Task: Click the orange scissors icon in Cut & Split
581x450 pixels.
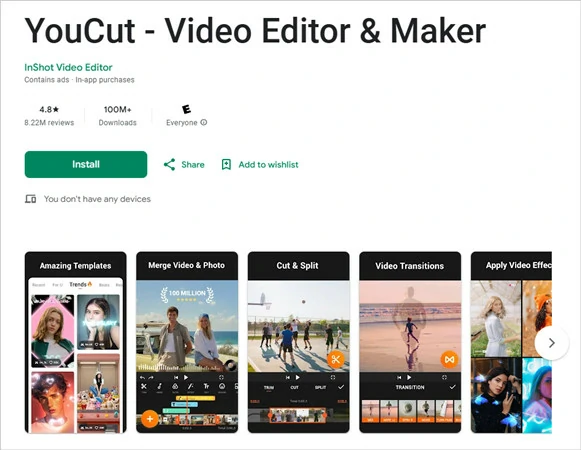Action: coord(336,359)
